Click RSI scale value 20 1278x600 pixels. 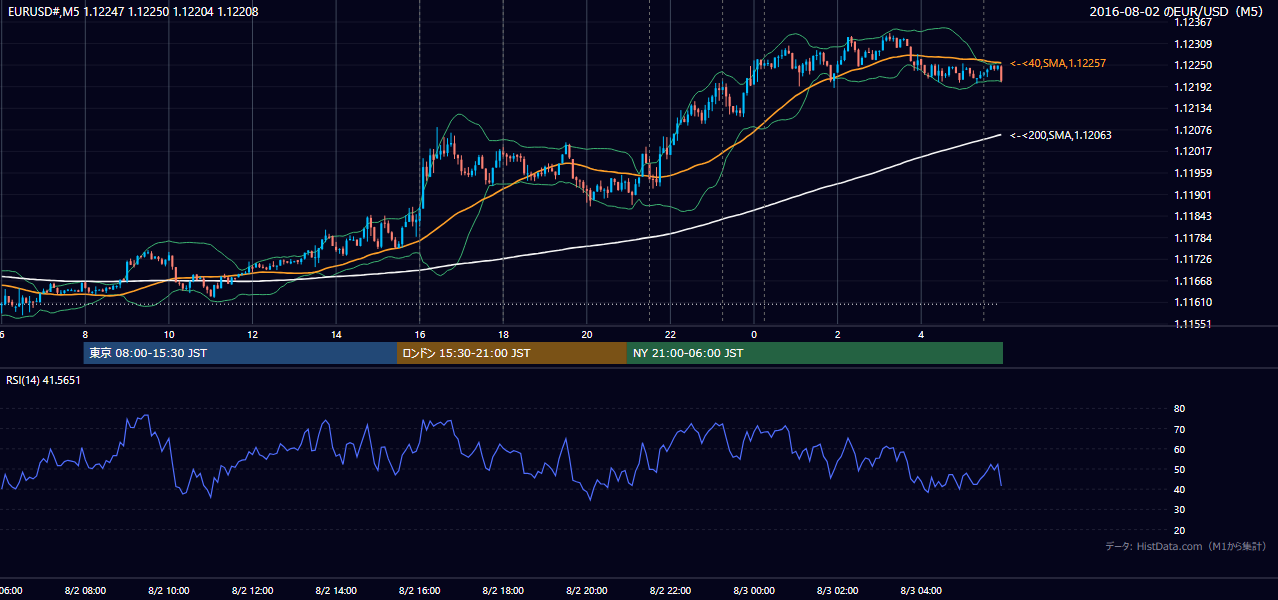1179,530
